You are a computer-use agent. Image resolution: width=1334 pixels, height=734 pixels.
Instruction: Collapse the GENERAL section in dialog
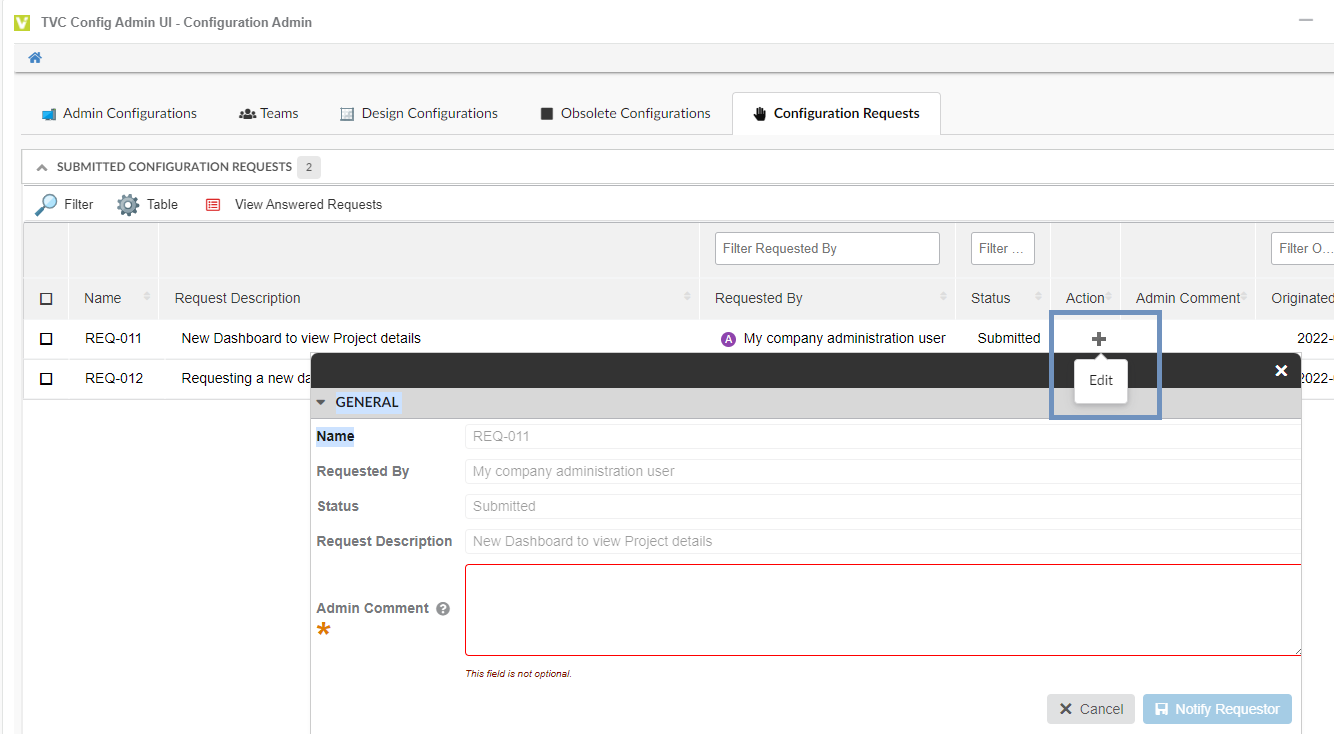tap(321, 403)
